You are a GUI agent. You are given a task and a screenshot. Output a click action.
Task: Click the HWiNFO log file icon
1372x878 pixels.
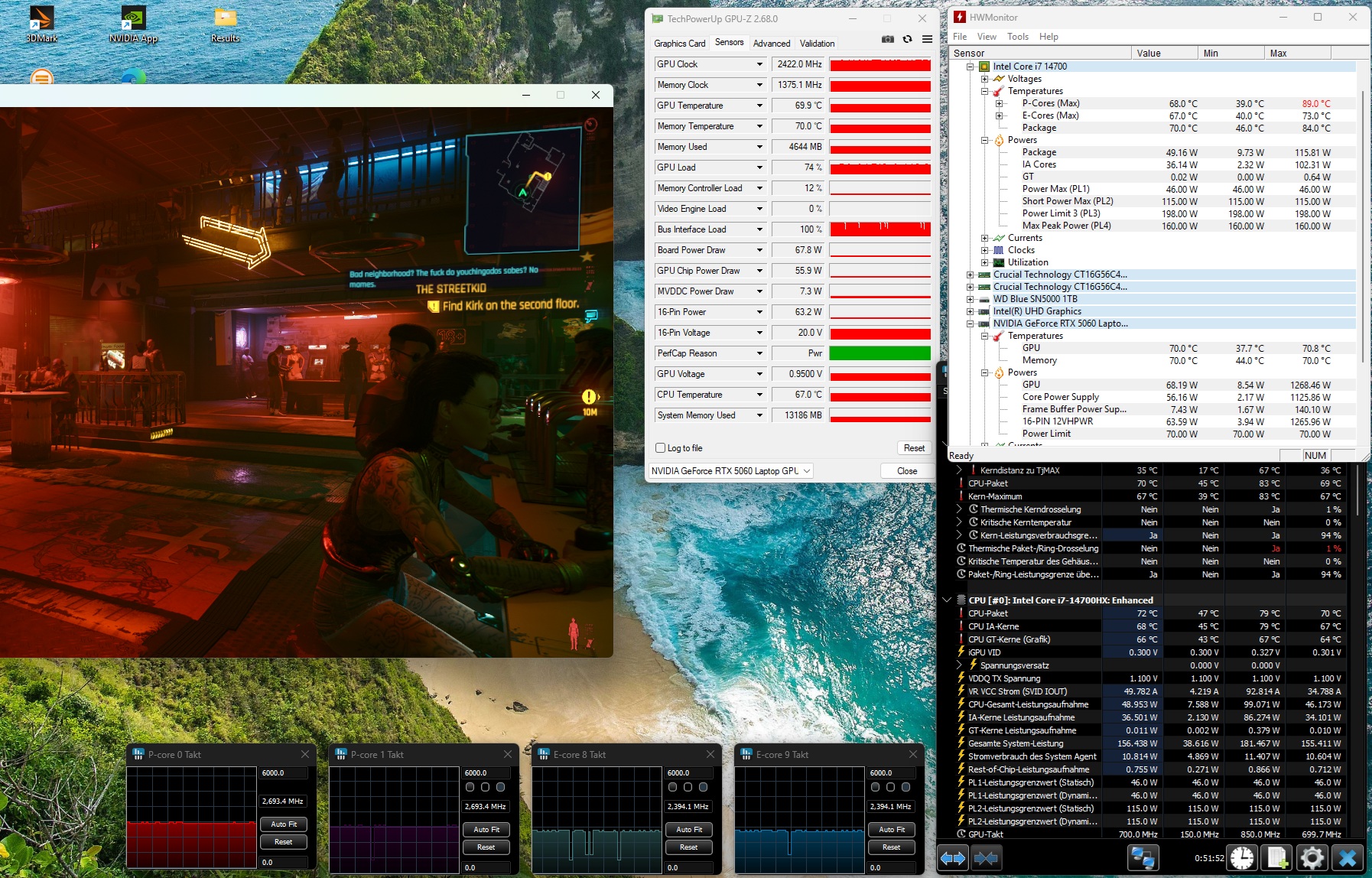1276,858
